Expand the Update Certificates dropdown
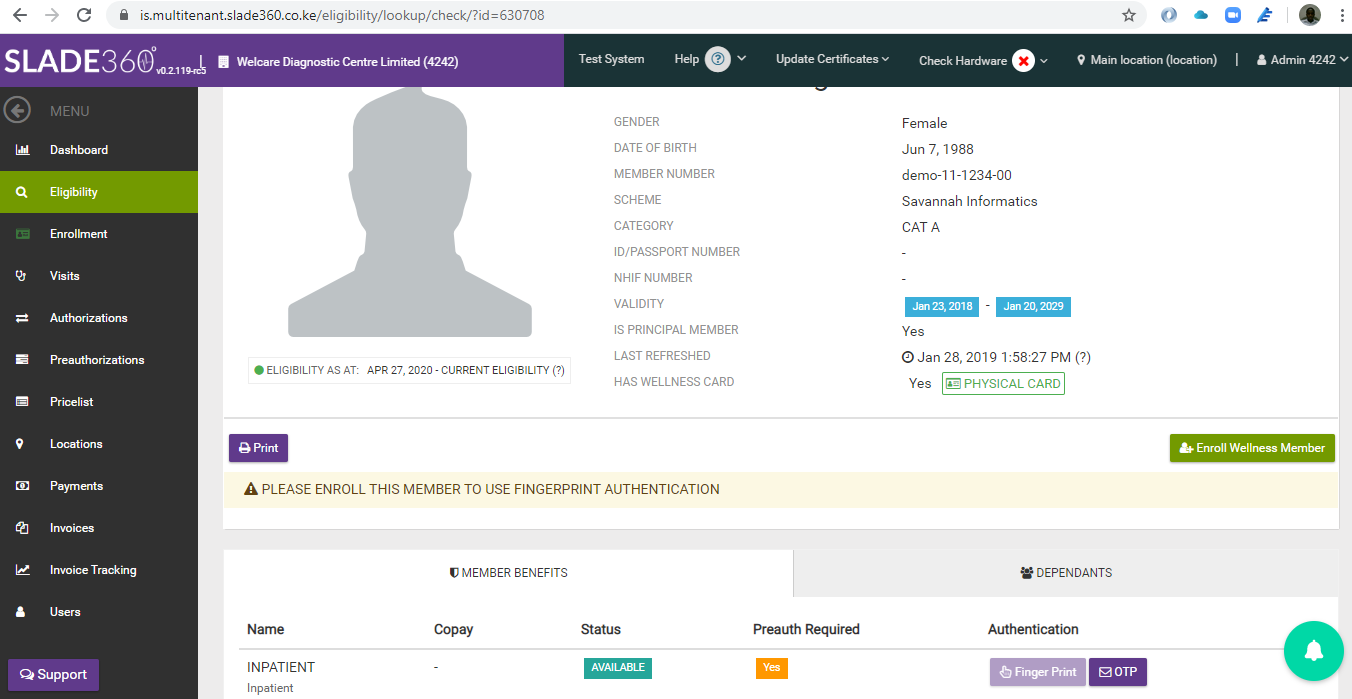The image size is (1352, 699). tap(832, 59)
